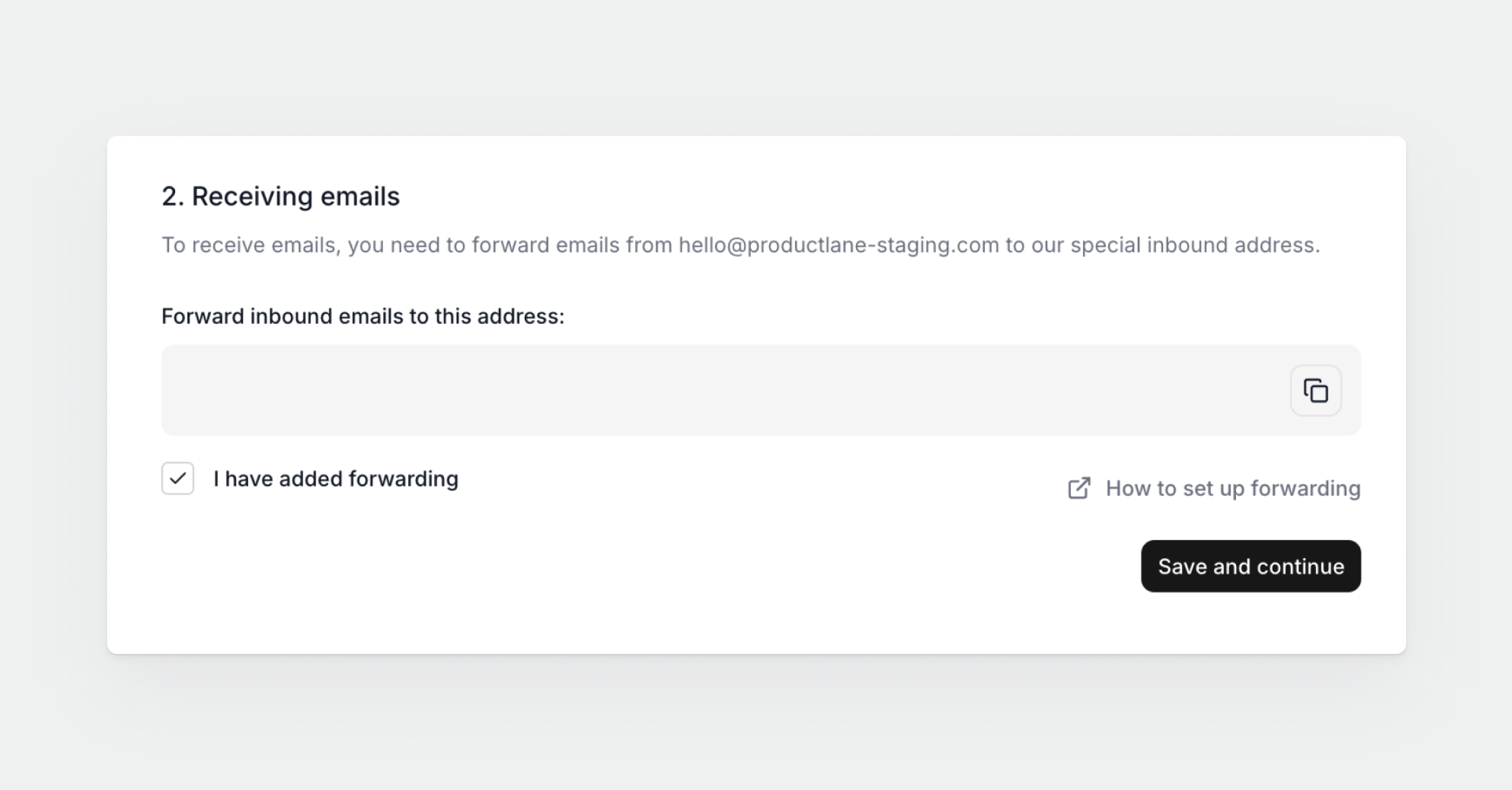This screenshot has height=790, width=1512.
Task: Click the '2. Receiving emails' heading
Action: 280,196
